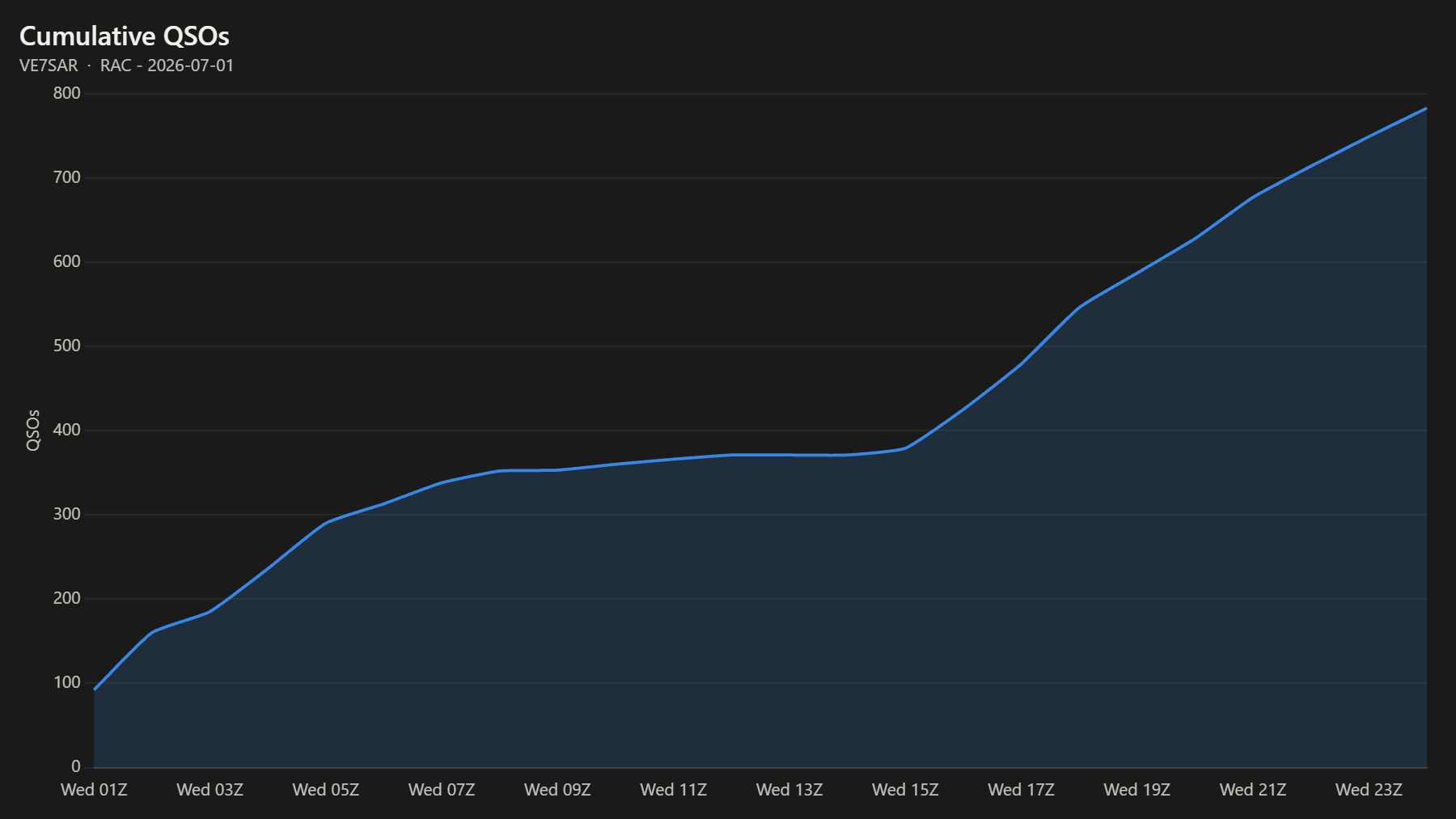Click x-axis label Wed 01Z

[94, 790]
